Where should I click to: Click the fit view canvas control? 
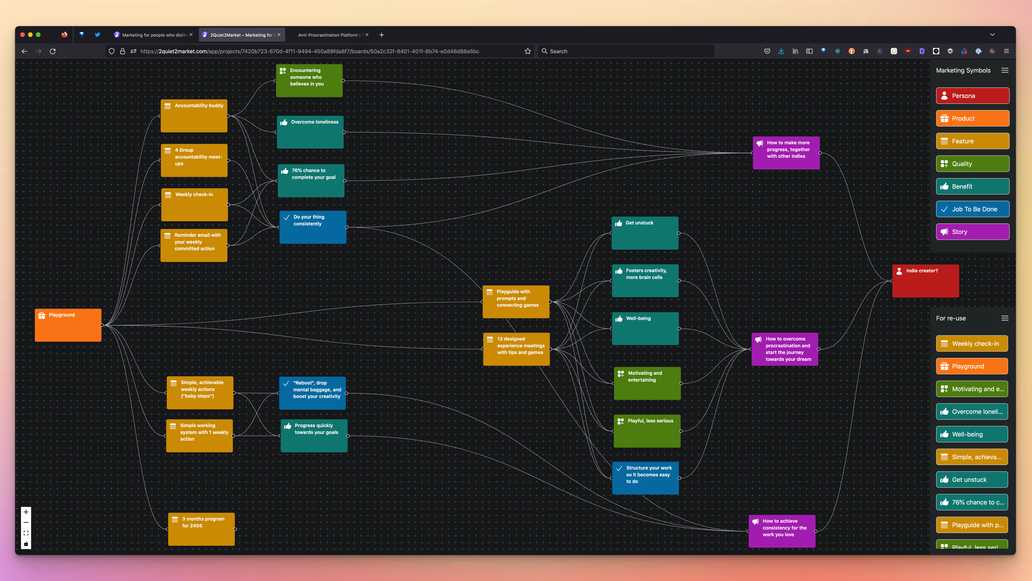[x=26, y=534]
